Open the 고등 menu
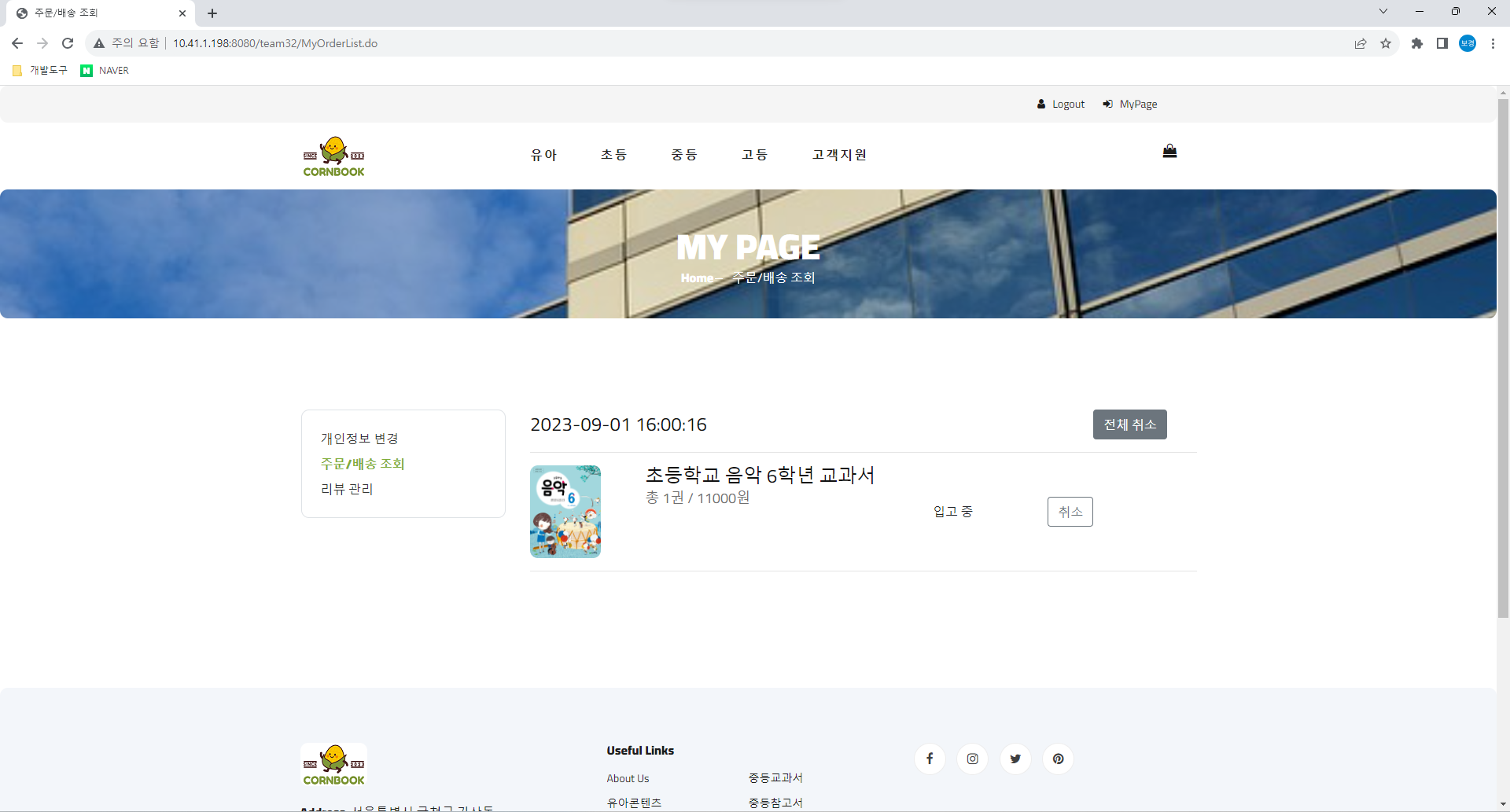This screenshot has height=812, width=1510. coord(754,155)
